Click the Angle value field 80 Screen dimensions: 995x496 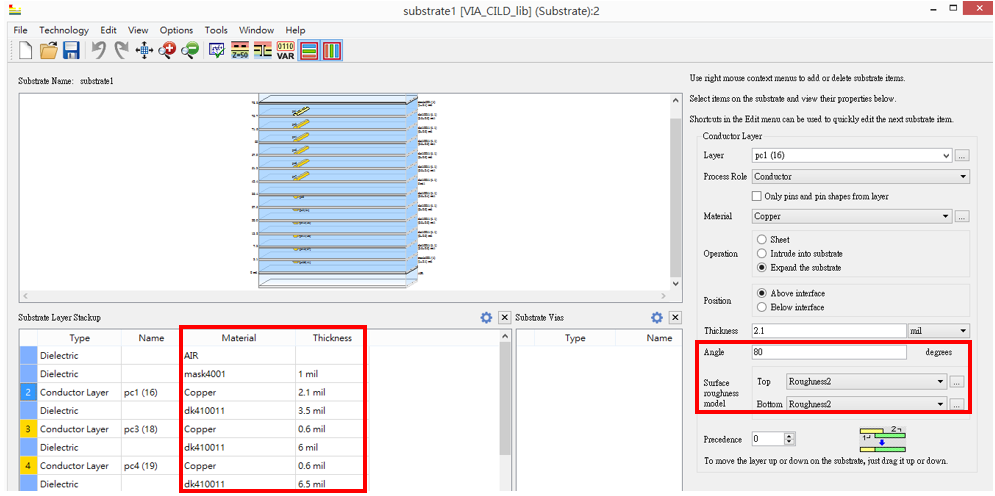(x=828, y=352)
